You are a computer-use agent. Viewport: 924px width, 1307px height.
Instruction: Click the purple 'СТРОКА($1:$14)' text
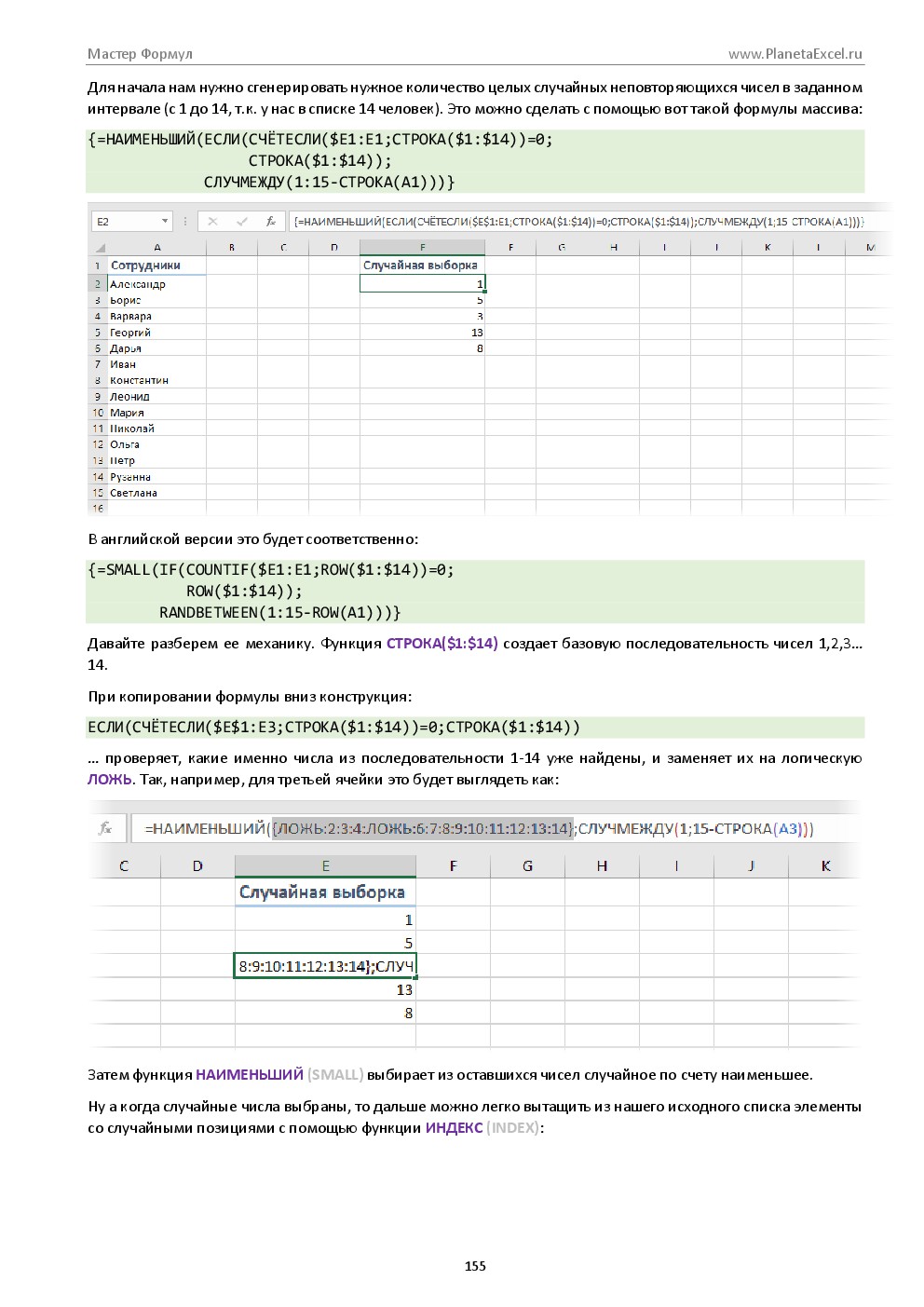click(x=442, y=644)
